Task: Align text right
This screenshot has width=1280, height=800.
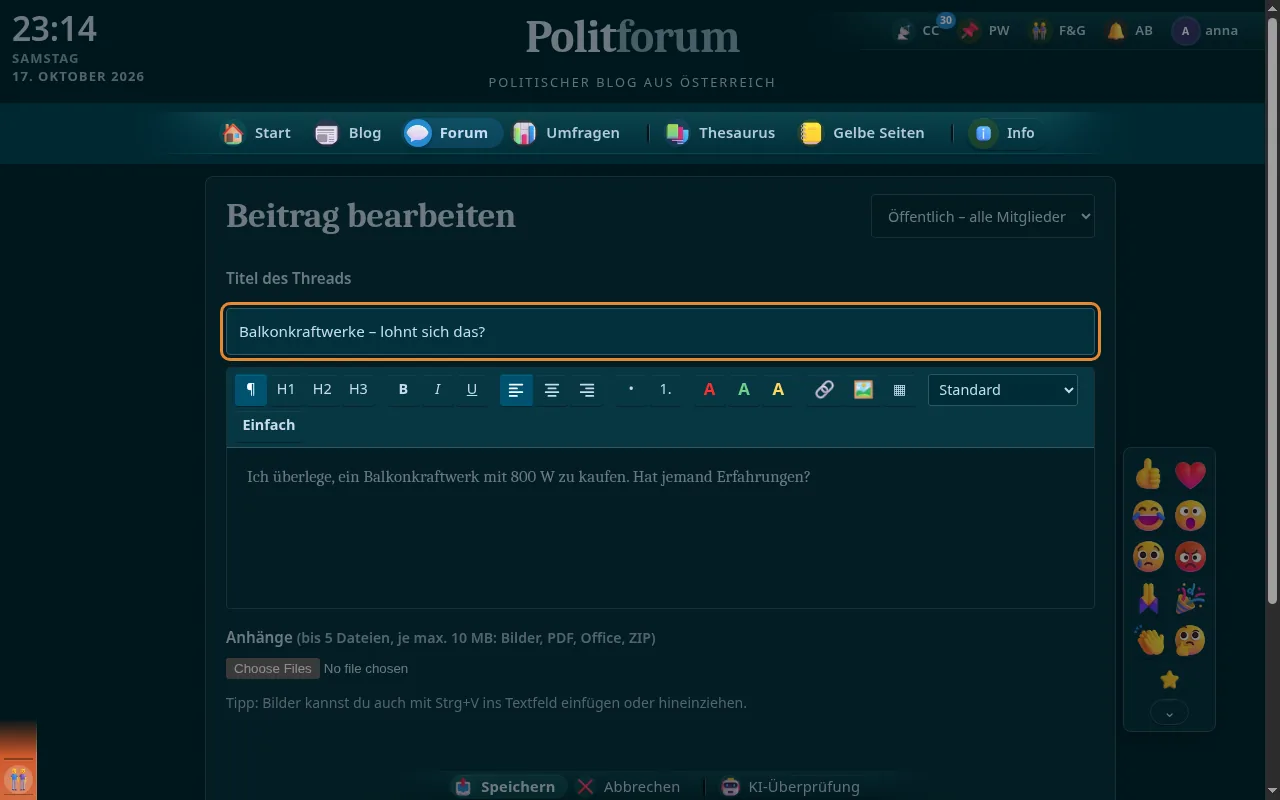Action: tap(587, 390)
